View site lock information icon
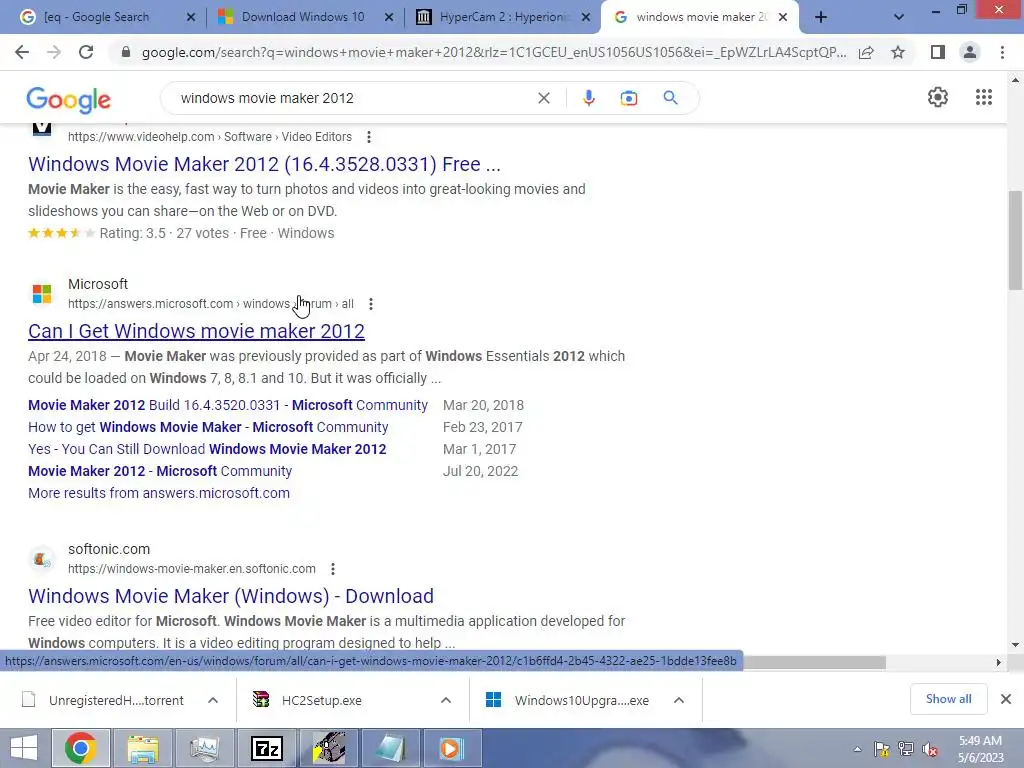 click(126, 52)
